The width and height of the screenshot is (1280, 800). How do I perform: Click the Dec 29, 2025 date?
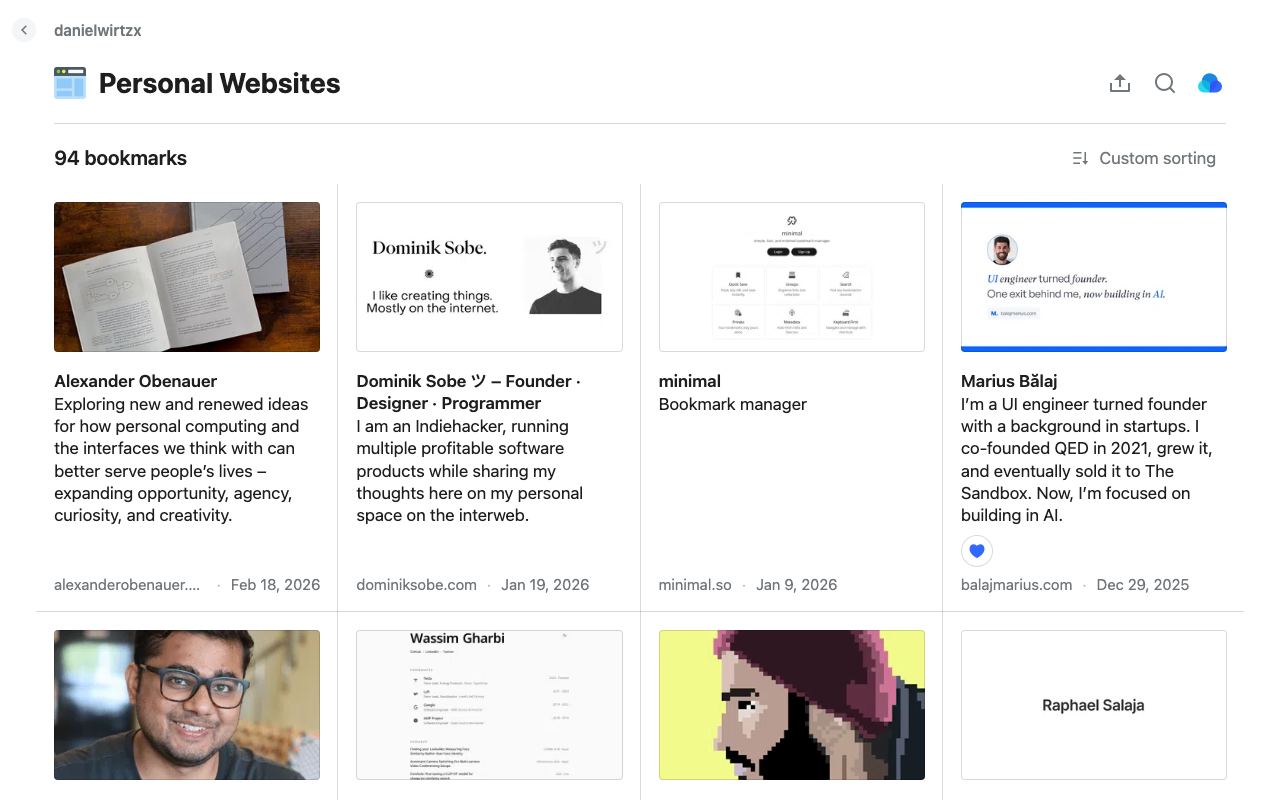pyautogui.click(x=1143, y=585)
